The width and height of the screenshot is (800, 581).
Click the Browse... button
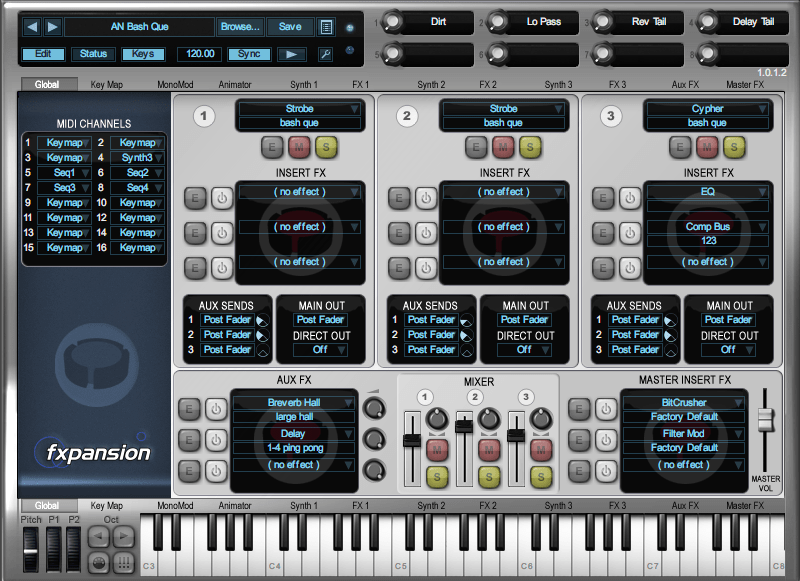coord(240,27)
